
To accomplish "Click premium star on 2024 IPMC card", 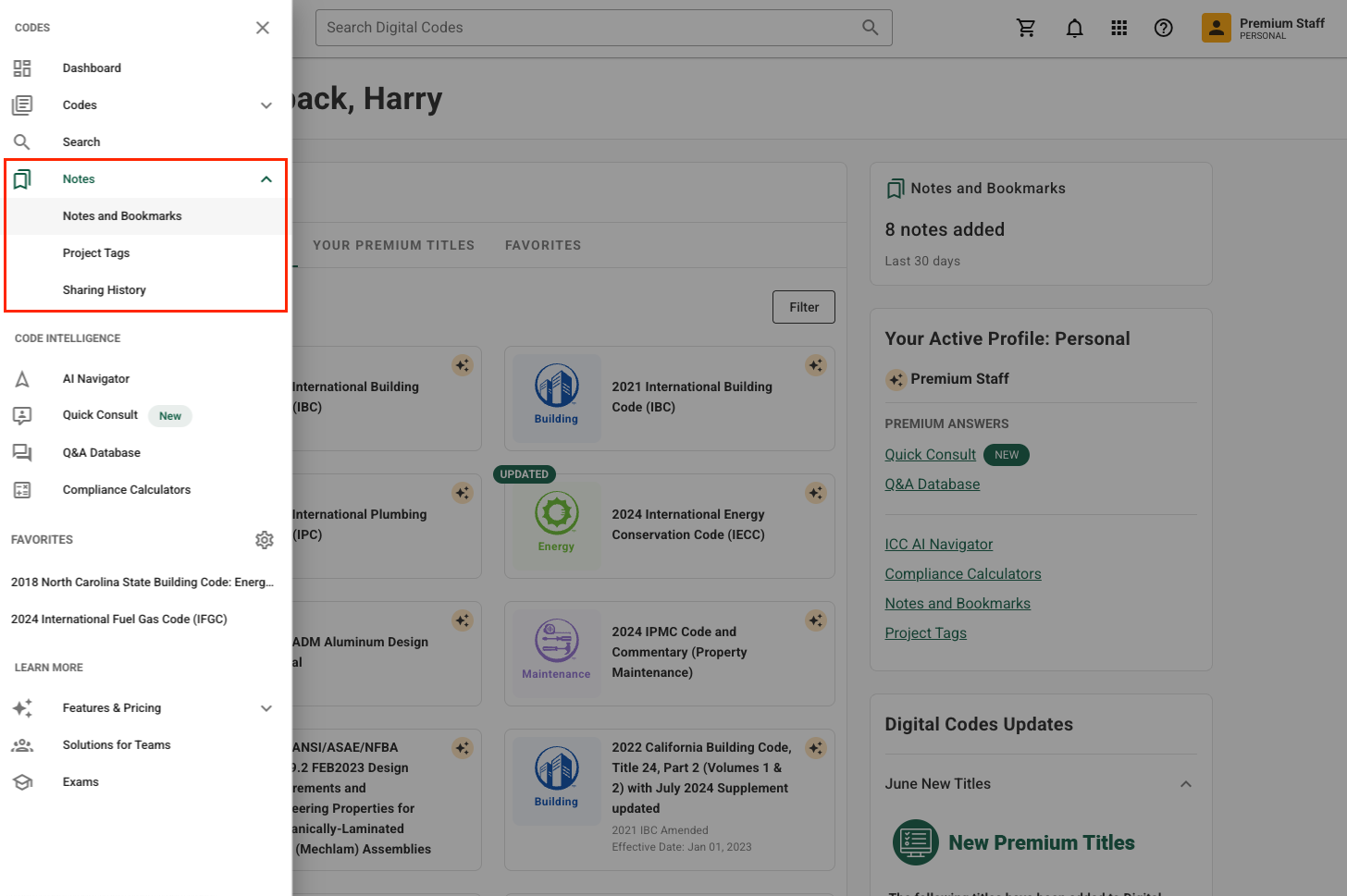I will coord(815,620).
